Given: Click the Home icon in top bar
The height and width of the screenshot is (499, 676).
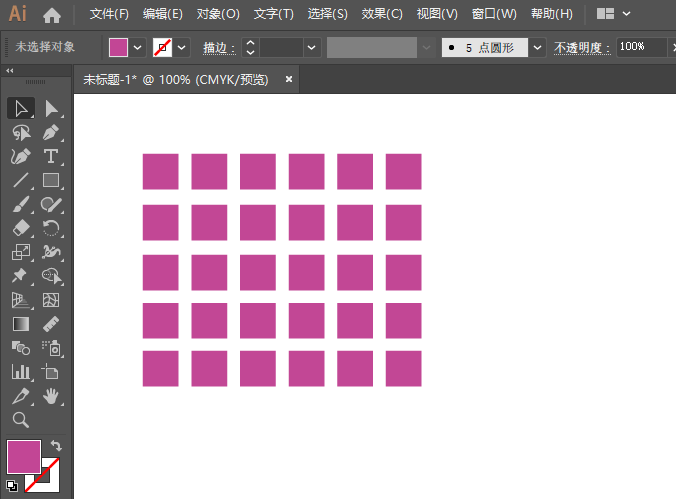Looking at the screenshot, I should click(52, 15).
